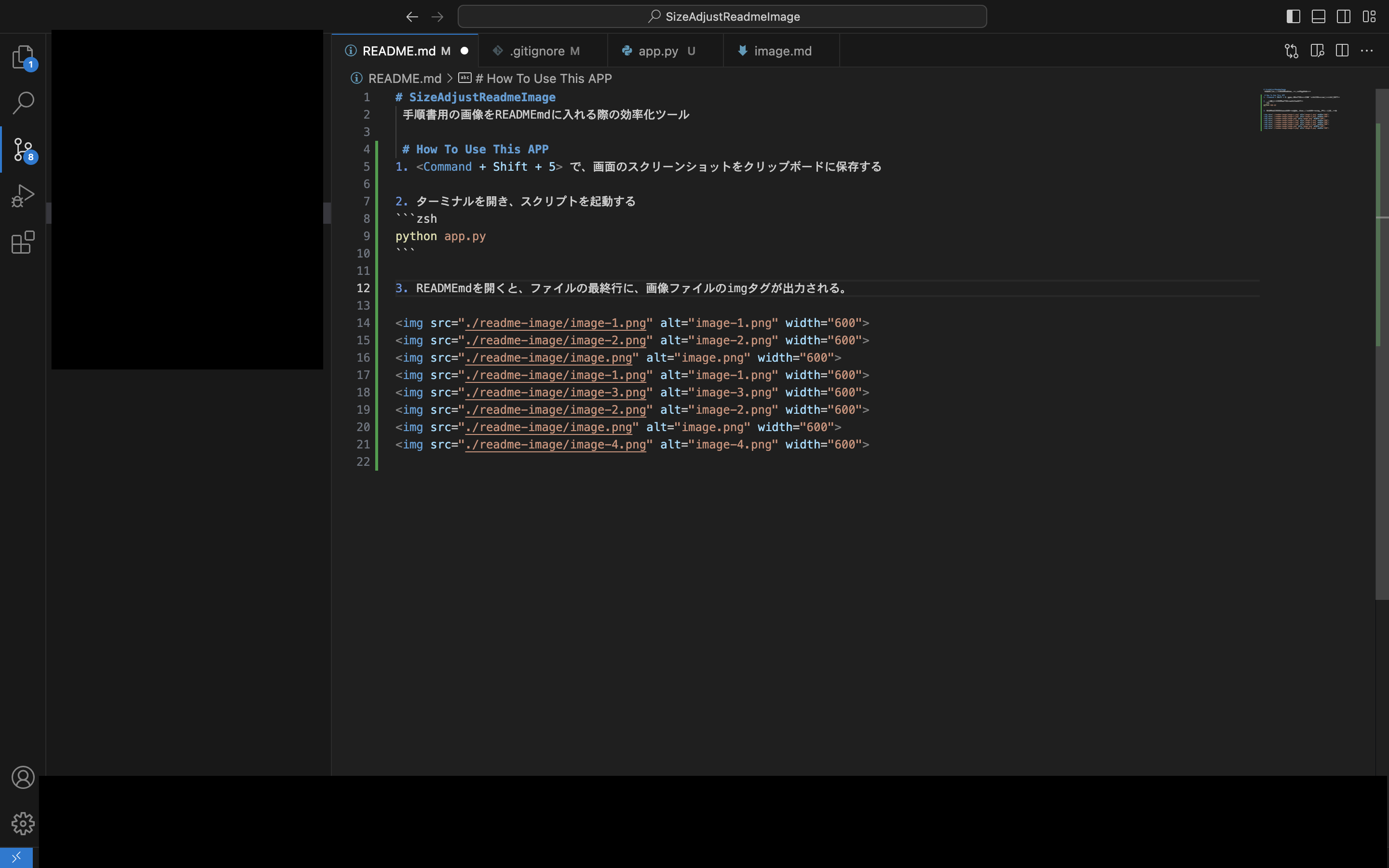Open the Explorer view in activity bar

coord(23,57)
